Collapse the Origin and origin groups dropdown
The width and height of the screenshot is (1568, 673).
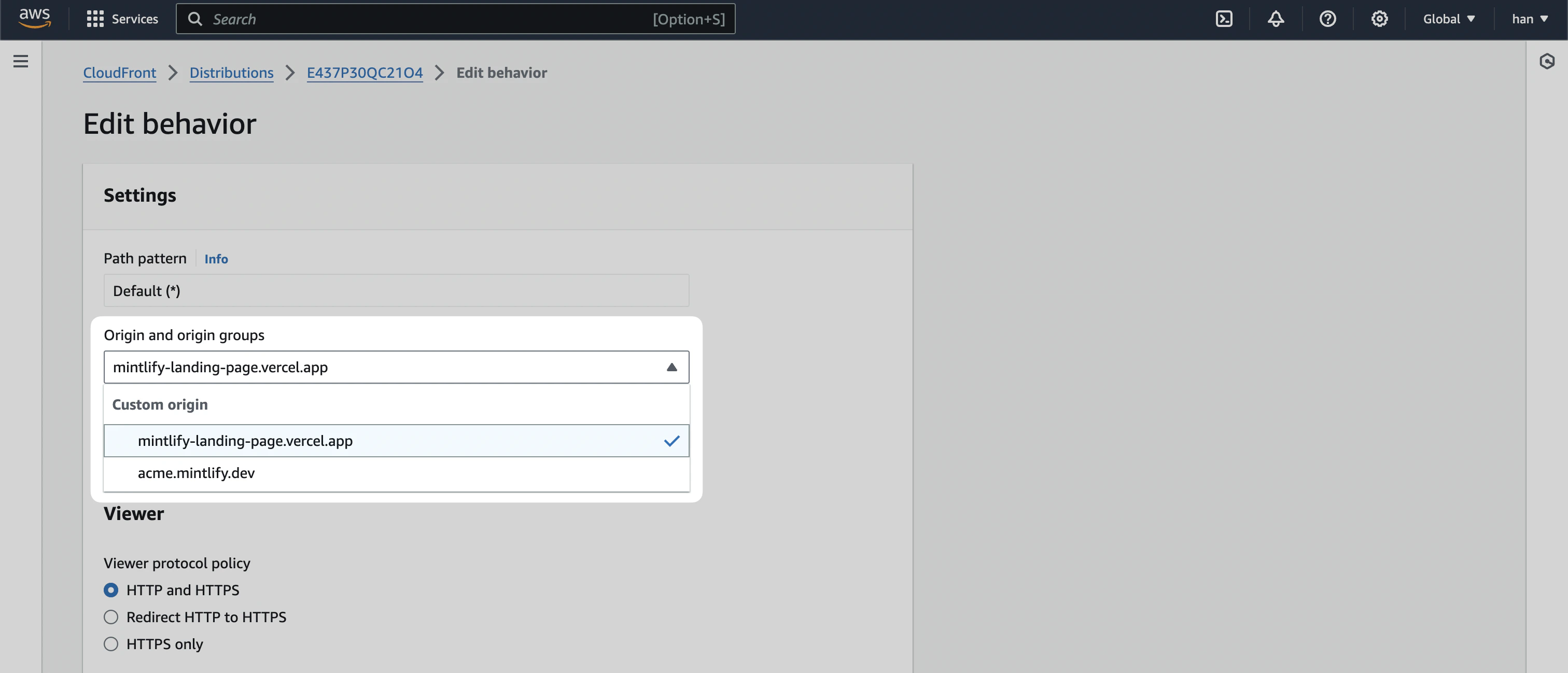[x=672, y=367]
